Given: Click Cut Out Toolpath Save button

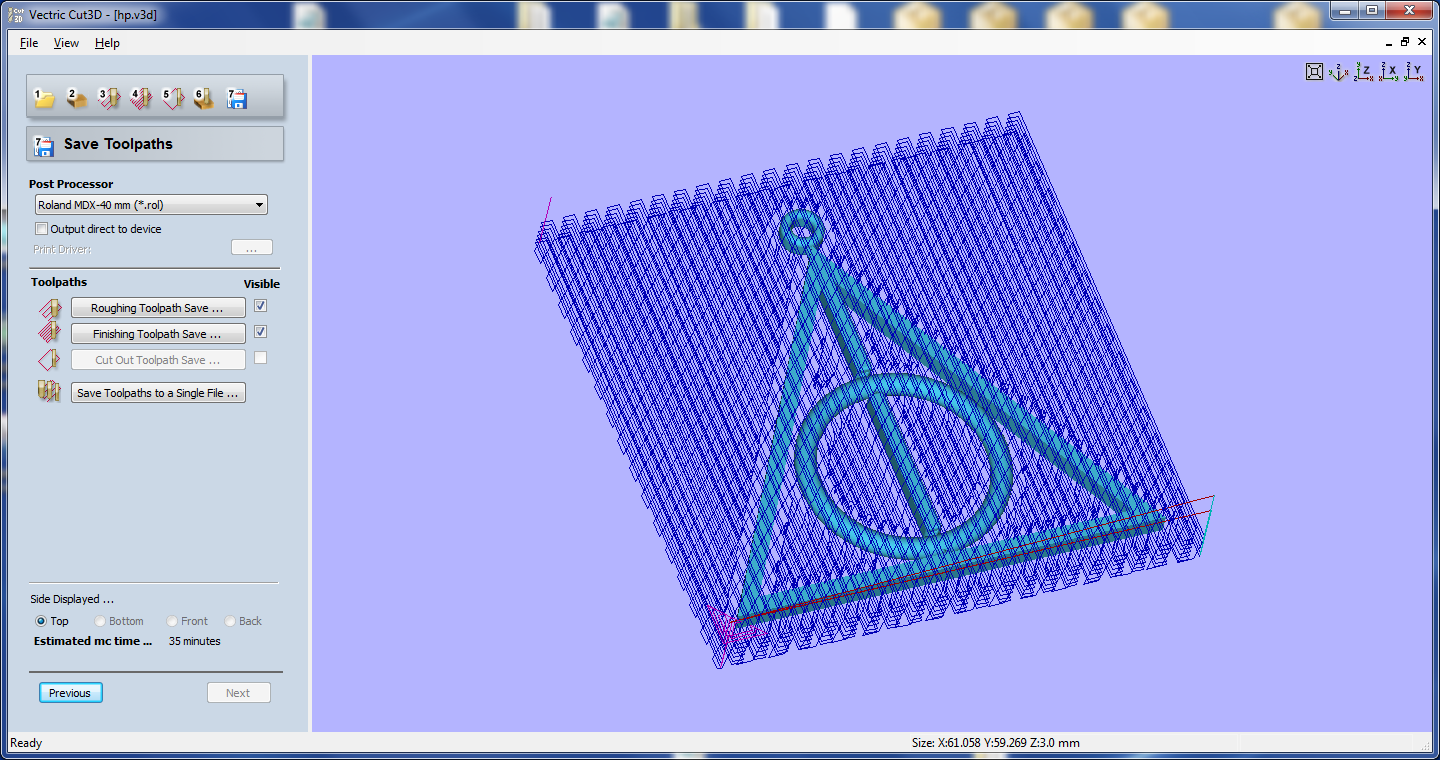Looking at the screenshot, I should 158,360.
